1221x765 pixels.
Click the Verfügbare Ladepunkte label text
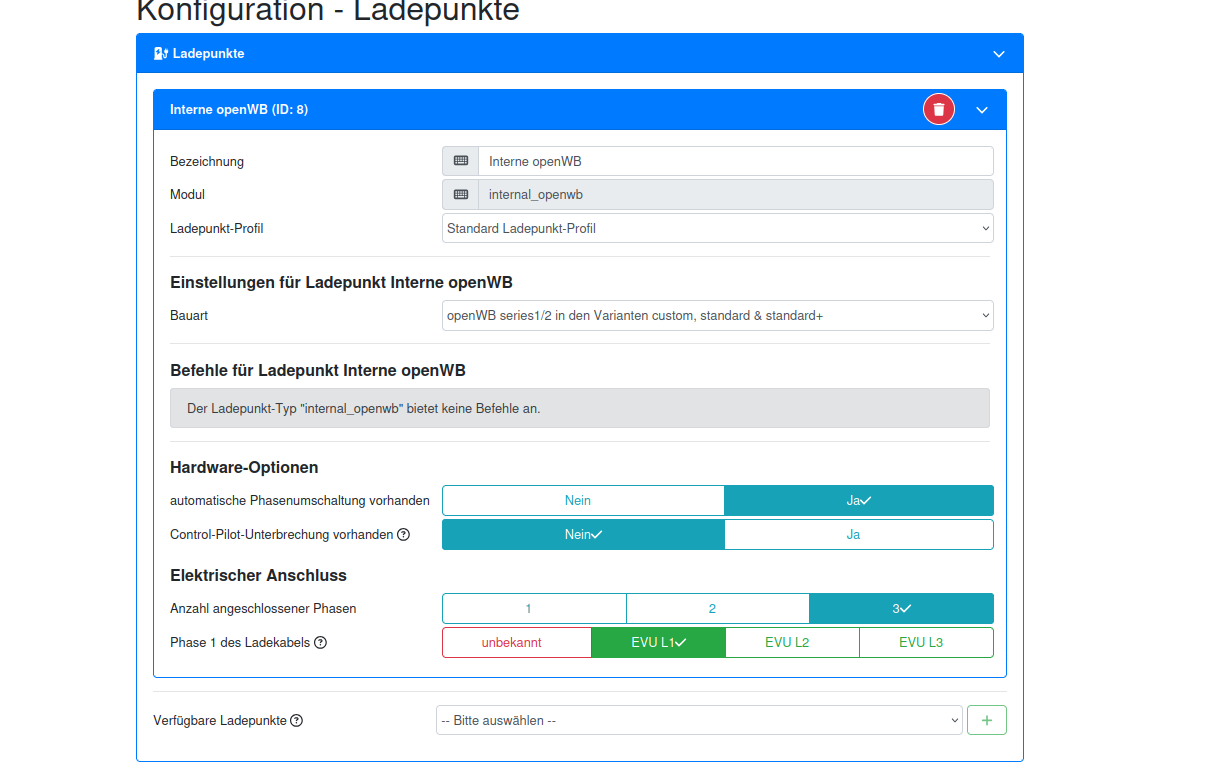220,720
